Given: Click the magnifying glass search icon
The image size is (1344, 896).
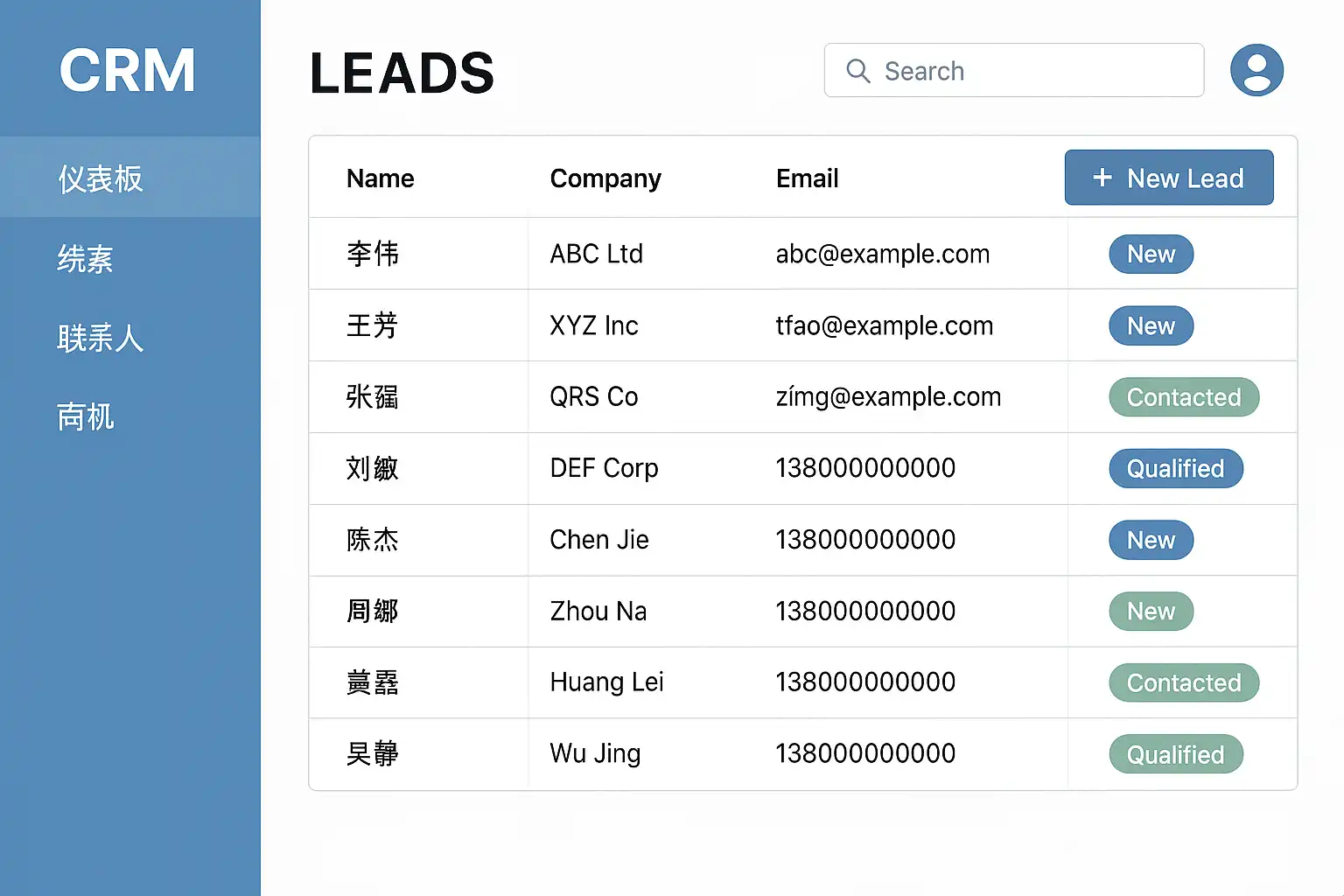Looking at the screenshot, I should [858, 71].
